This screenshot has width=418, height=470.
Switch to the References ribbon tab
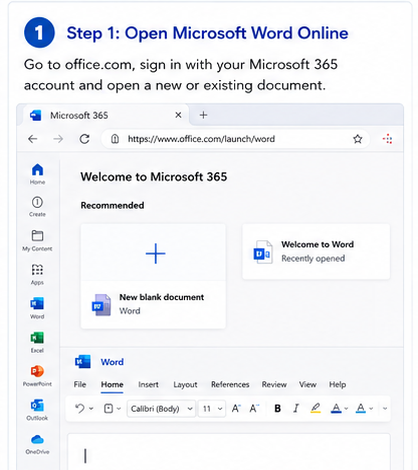tap(230, 384)
